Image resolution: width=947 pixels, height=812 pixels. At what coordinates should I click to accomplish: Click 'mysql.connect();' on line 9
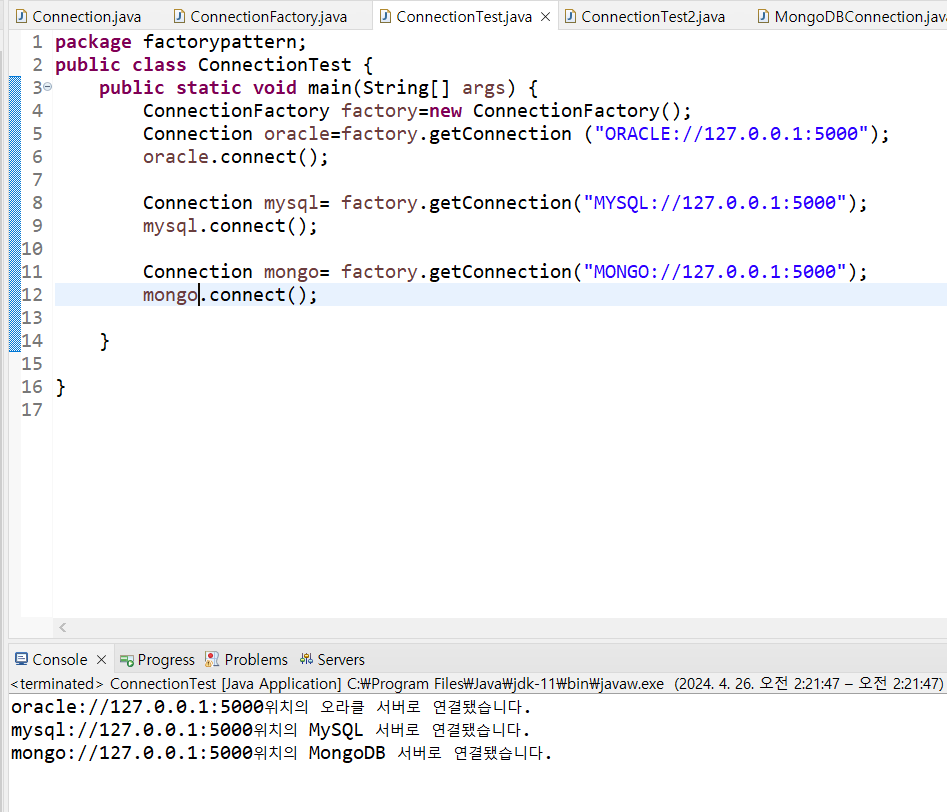coord(230,226)
